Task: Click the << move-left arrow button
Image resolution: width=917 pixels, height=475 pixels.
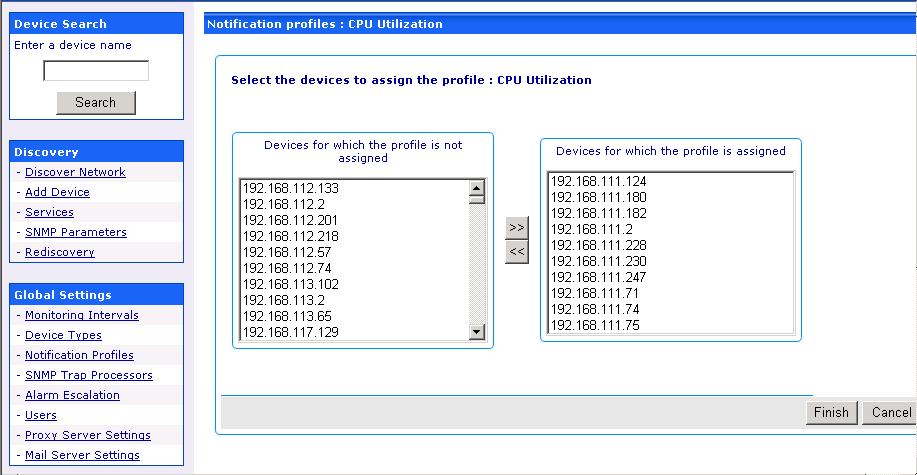Action: [516, 252]
